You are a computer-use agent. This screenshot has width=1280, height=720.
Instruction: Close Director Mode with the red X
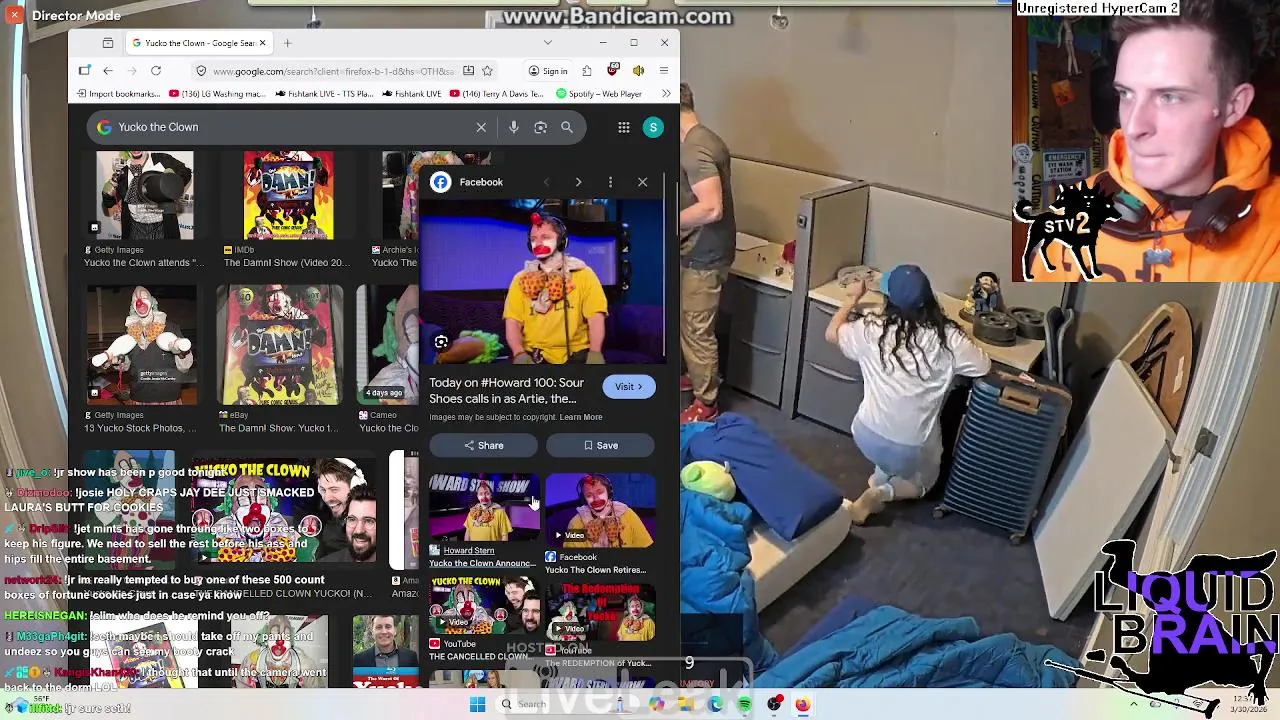click(x=14, y=15)
